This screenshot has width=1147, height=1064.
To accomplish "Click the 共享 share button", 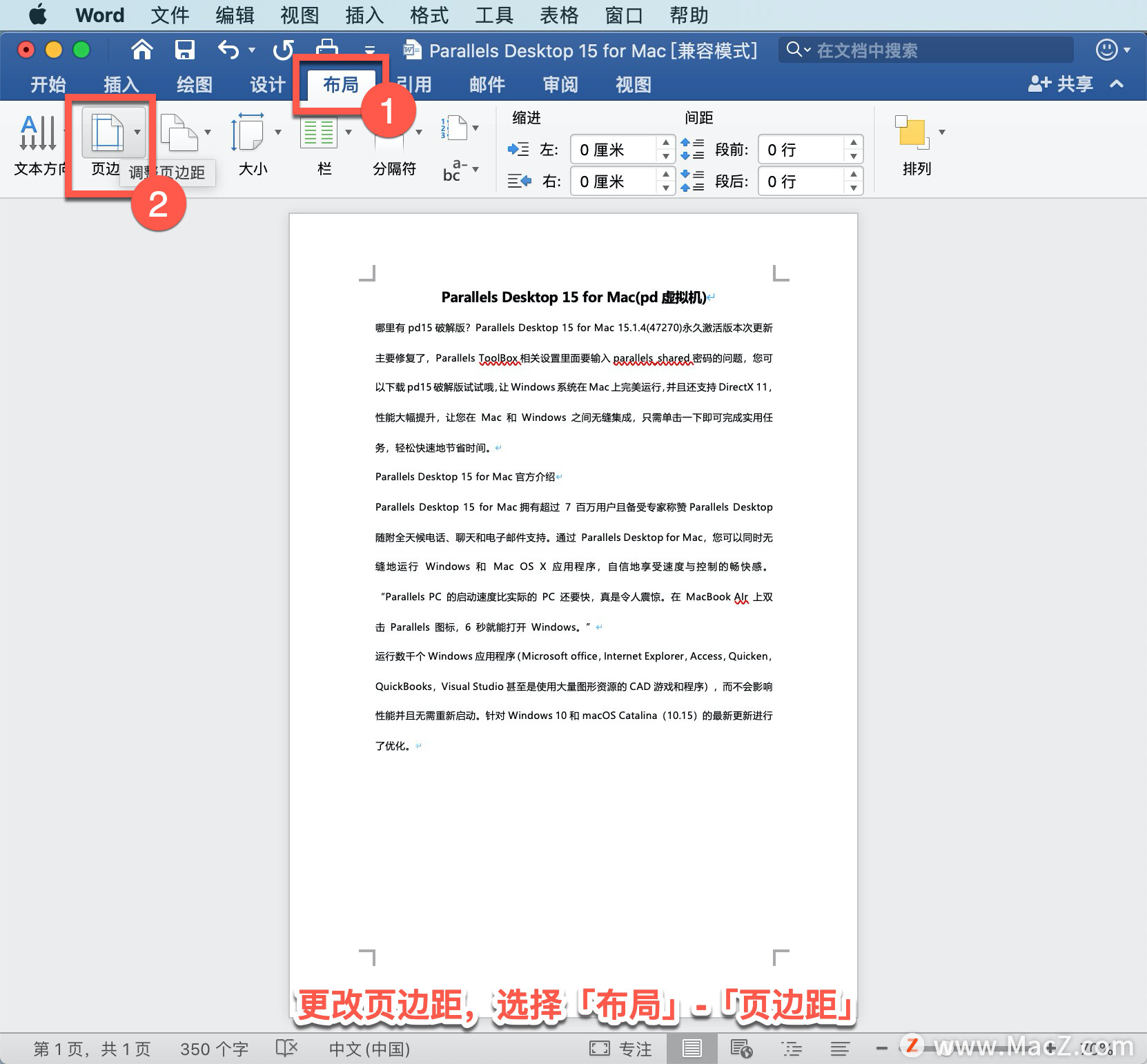I will point(1061,84).
